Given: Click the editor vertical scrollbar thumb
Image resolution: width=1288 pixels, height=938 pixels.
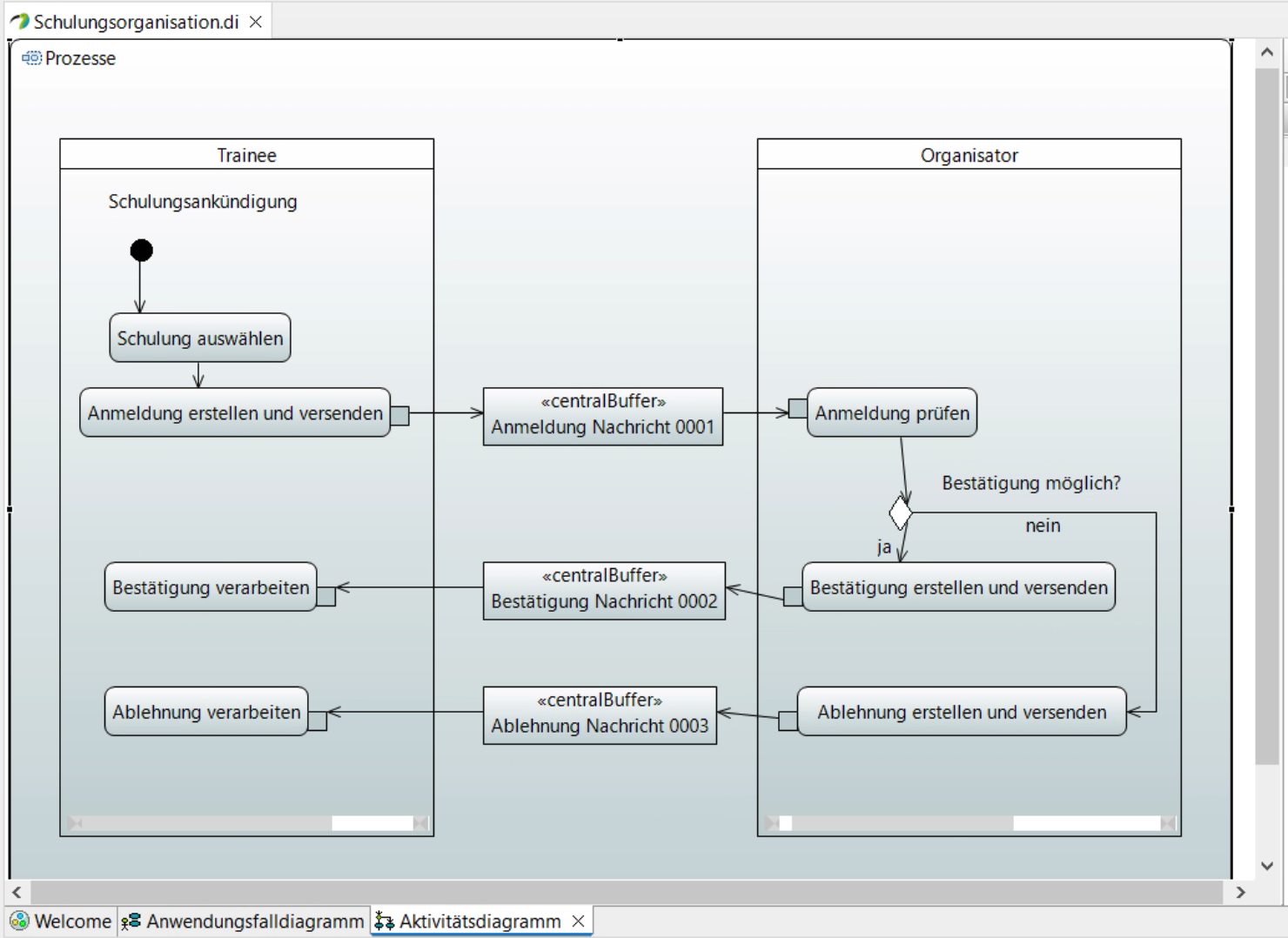Looking at the screenshot, I should (1267, 418).
